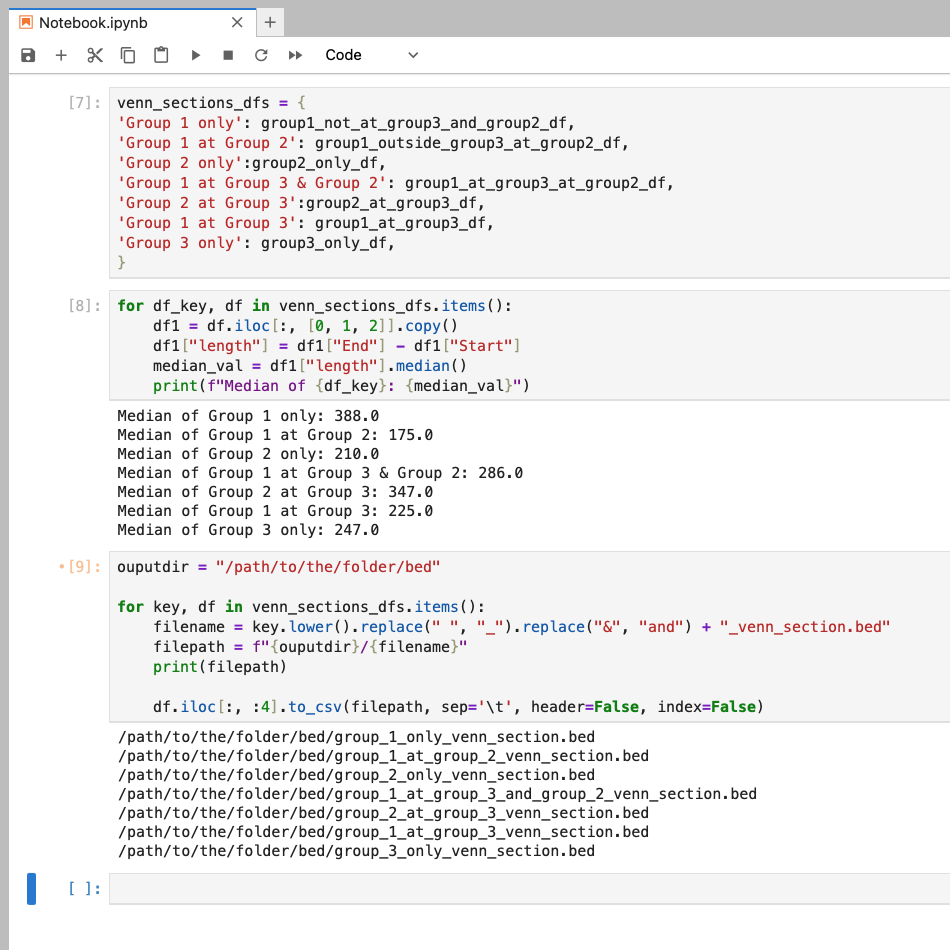The height and width of the screenshot is (950, 950).
Task: Interrupt the kernel
Action: click(x=228, y=55)
